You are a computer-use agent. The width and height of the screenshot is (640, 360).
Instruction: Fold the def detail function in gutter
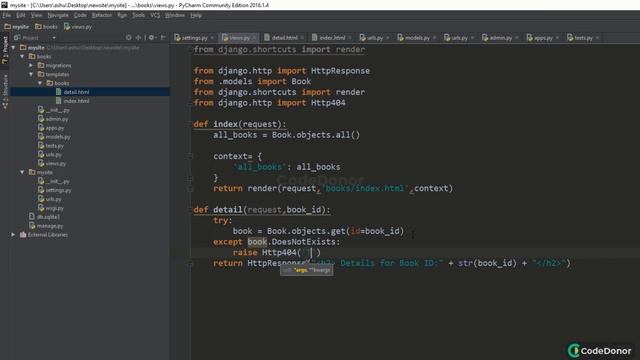point(190,210)
